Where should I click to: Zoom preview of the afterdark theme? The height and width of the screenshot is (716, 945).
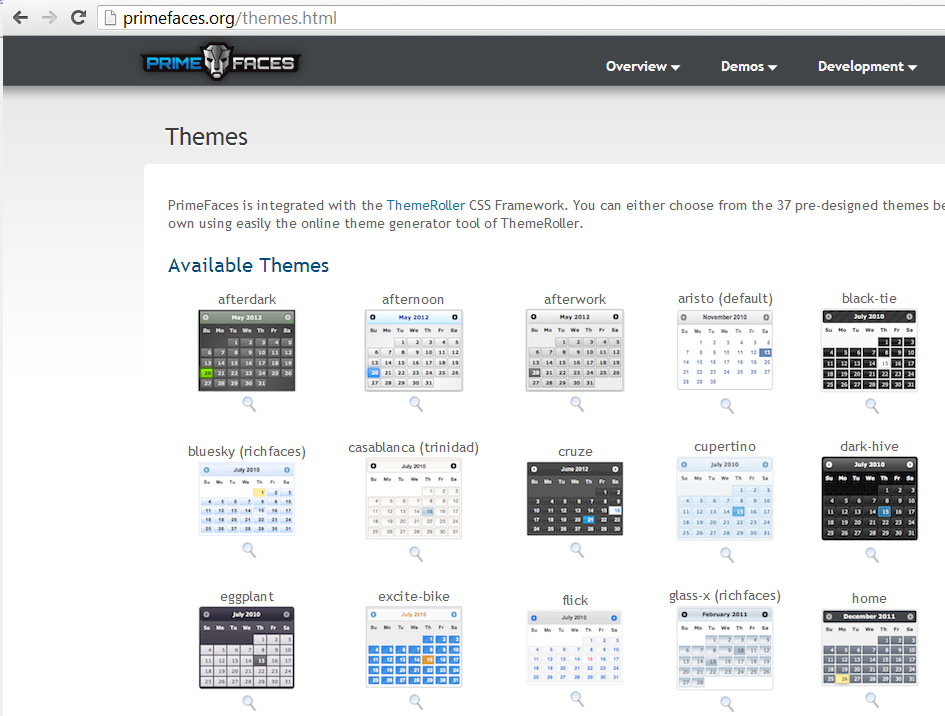[248, 404]
